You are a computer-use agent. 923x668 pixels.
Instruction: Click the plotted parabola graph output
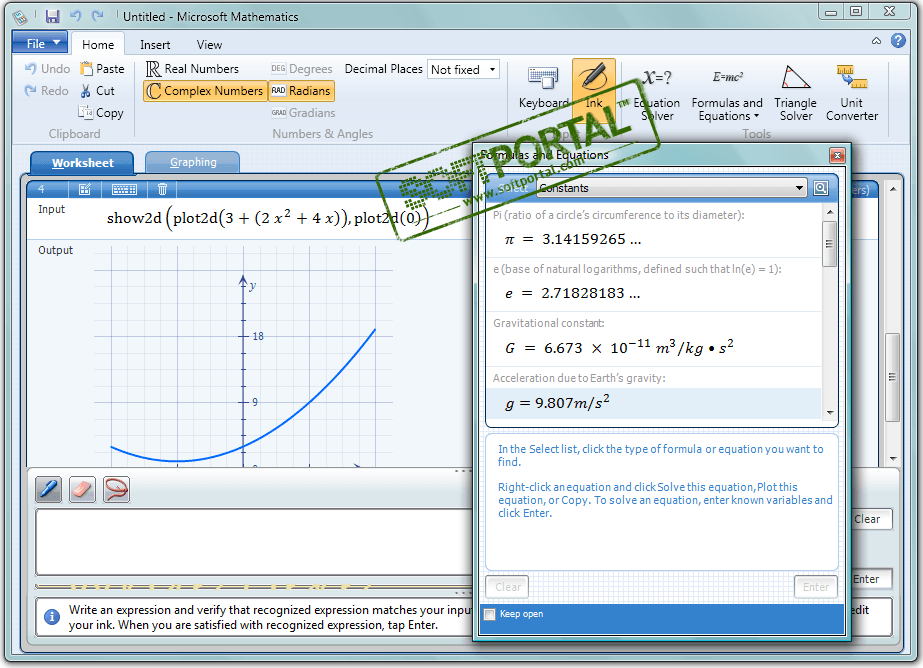[243, 357]
